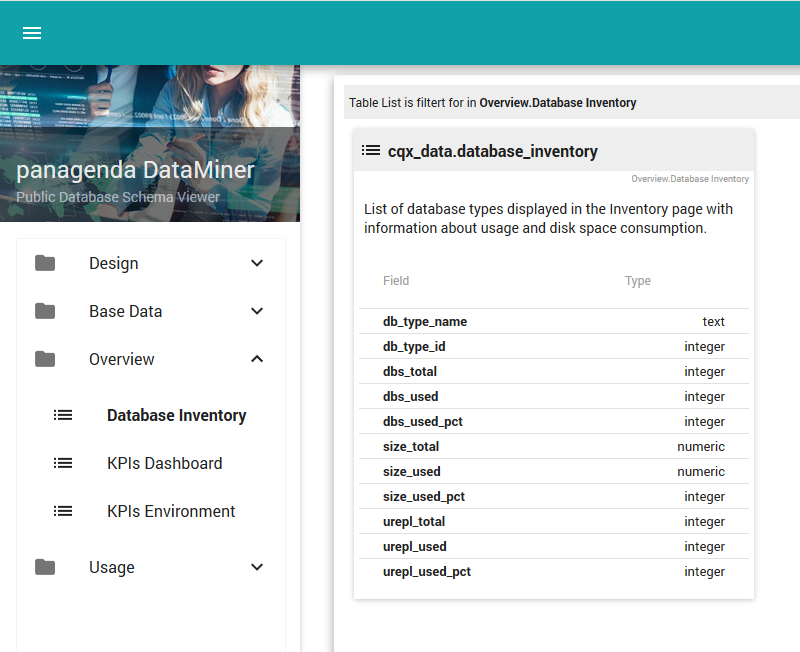This screenshot has width=800, height=652.
Task: Click the Usage folder icon
Action: point(45,567)
